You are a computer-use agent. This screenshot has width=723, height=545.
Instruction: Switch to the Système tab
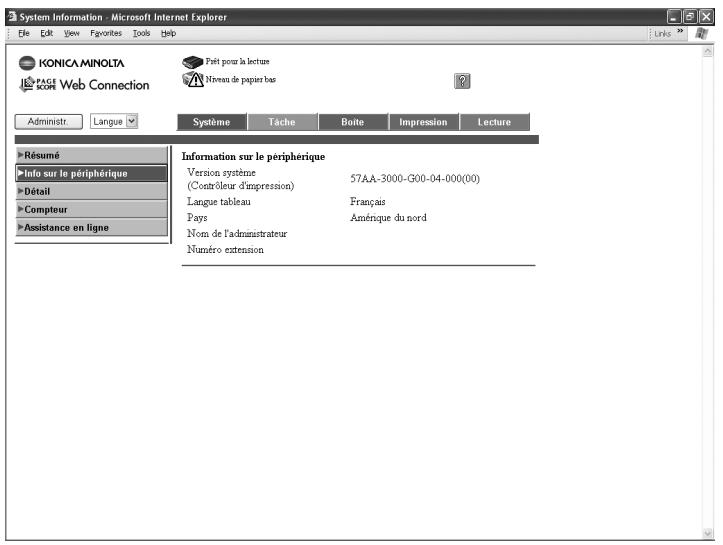pyautogui.click(x=212, y=122)
